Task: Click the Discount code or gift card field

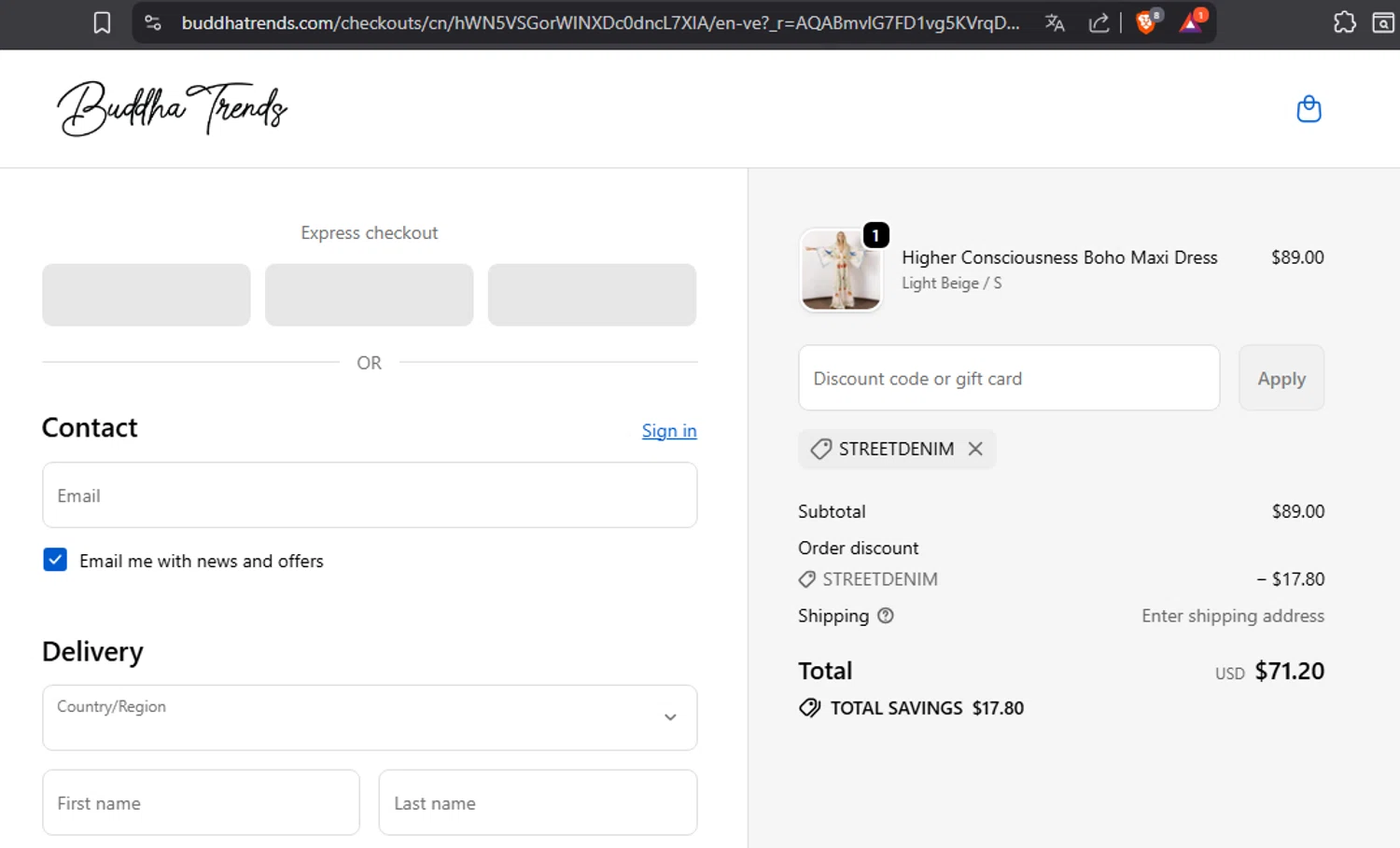Action: click(1009, 378)
